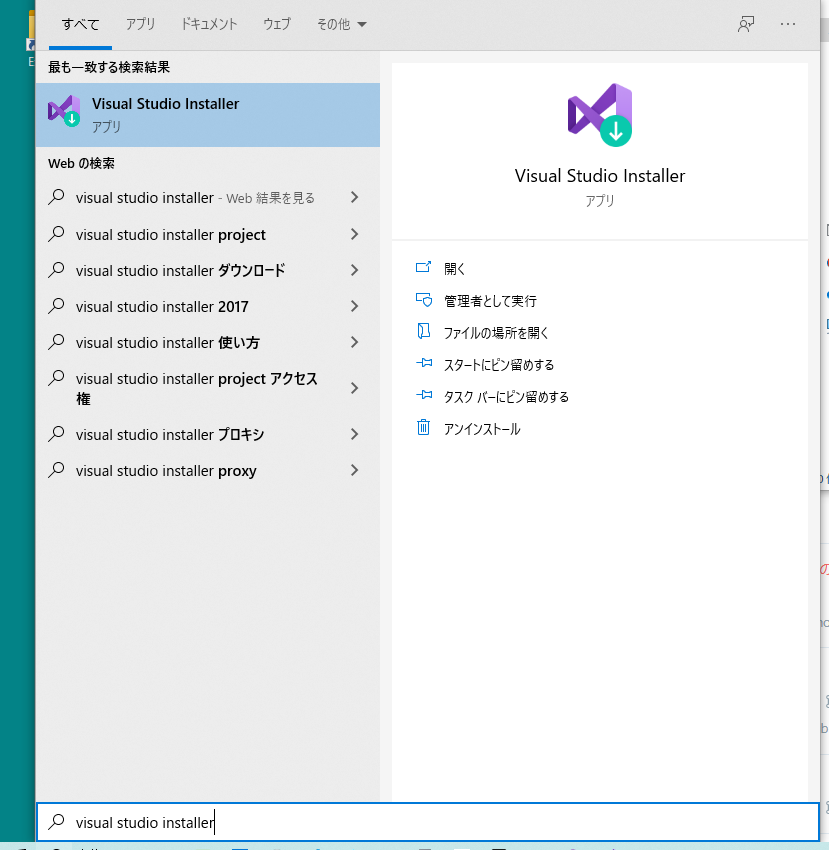Choose アンインストール
The width and height of the screenshot is (829, 850).
pos(482,429)
